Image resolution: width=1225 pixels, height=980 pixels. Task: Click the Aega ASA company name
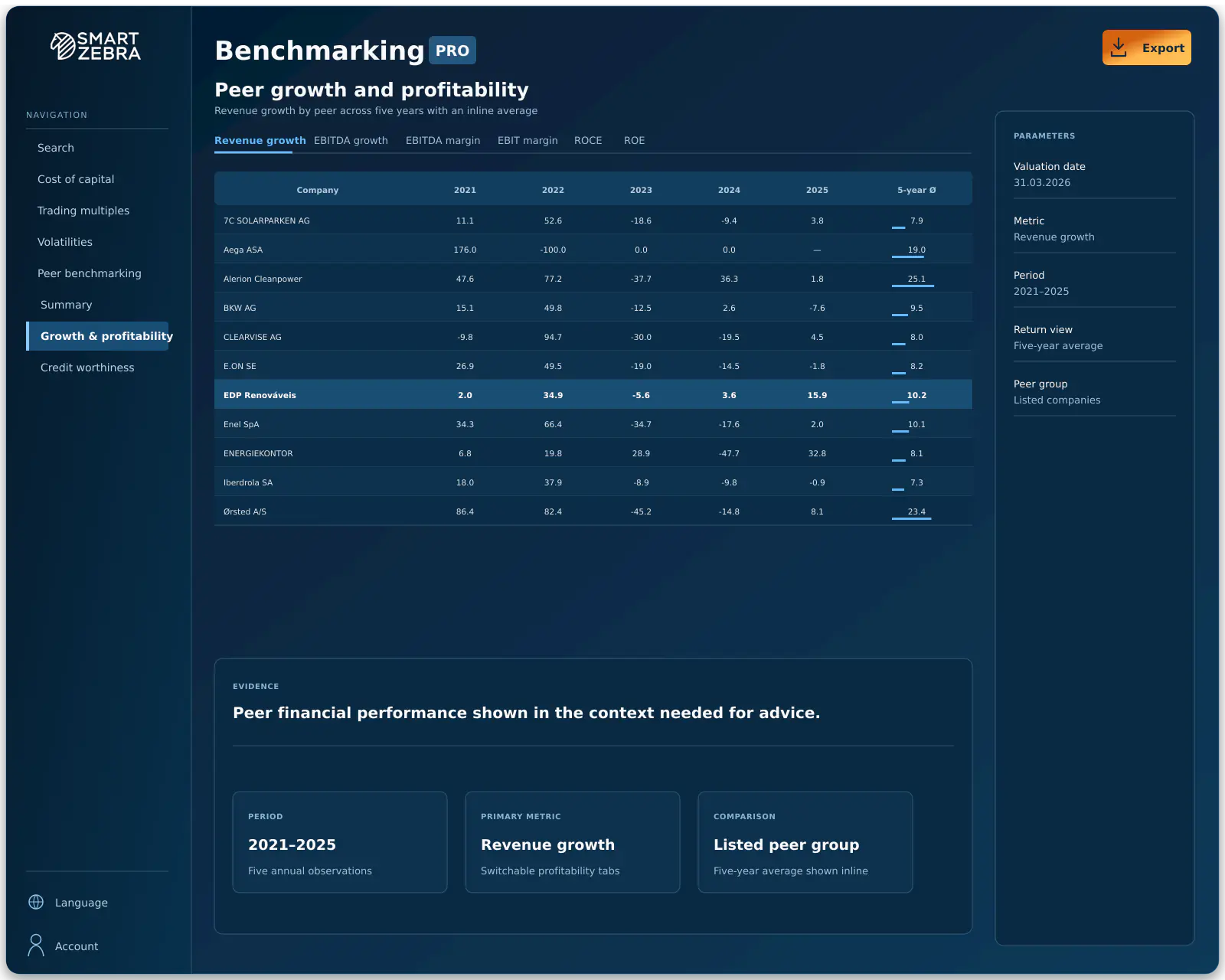243,250
